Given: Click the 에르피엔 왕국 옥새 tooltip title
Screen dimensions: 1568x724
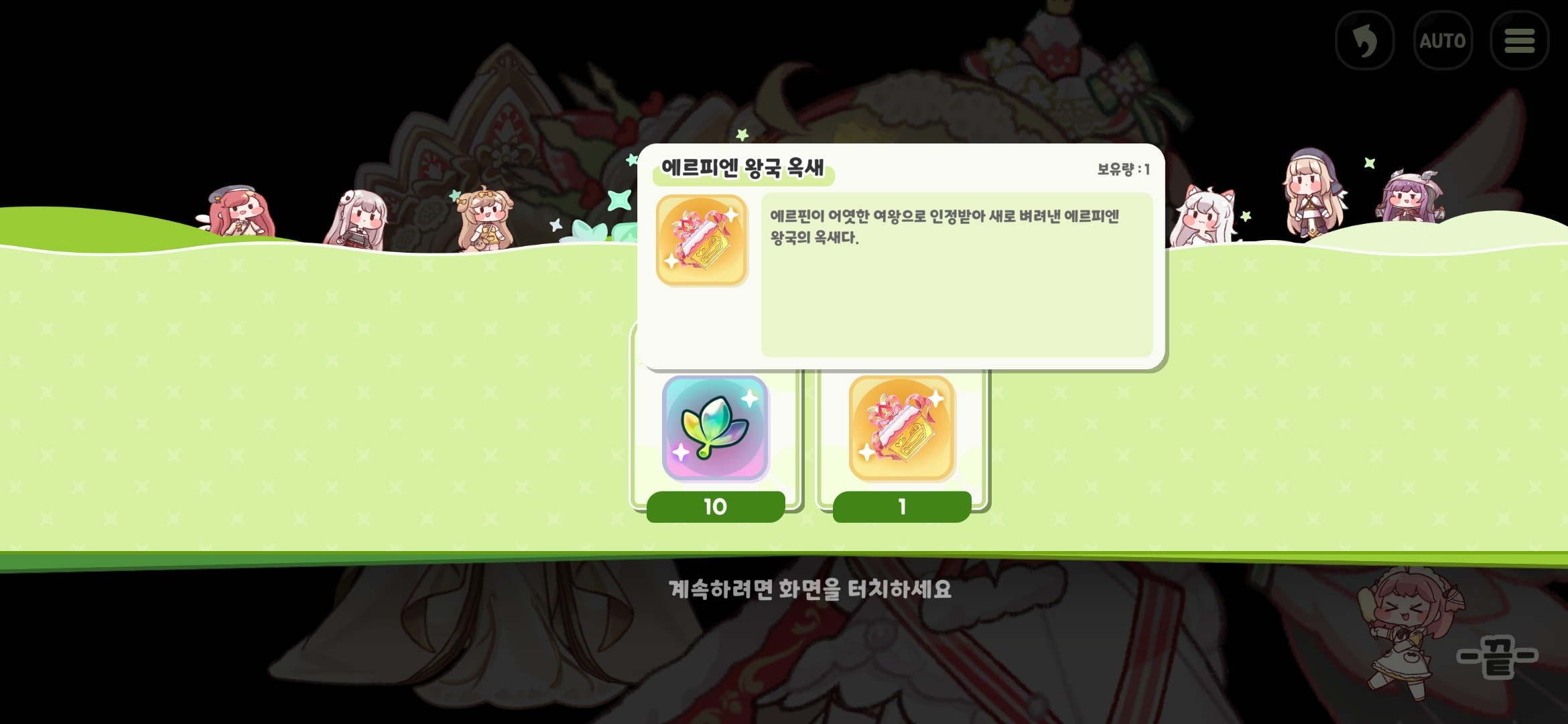Looking at the screenshot, I should 742,168.
